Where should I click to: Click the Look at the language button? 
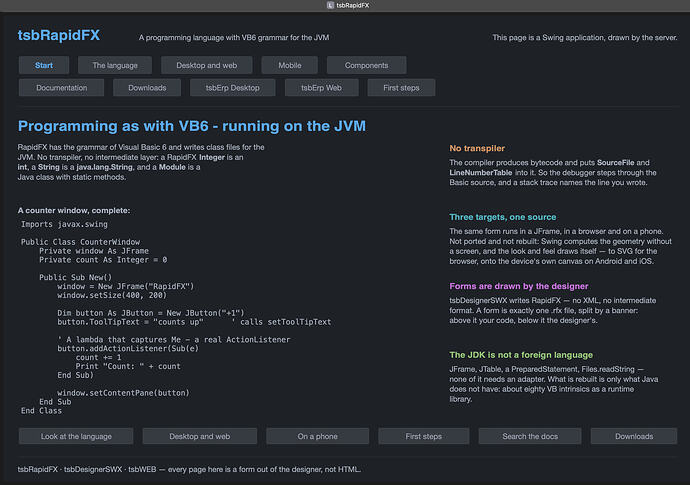(76, 436)
